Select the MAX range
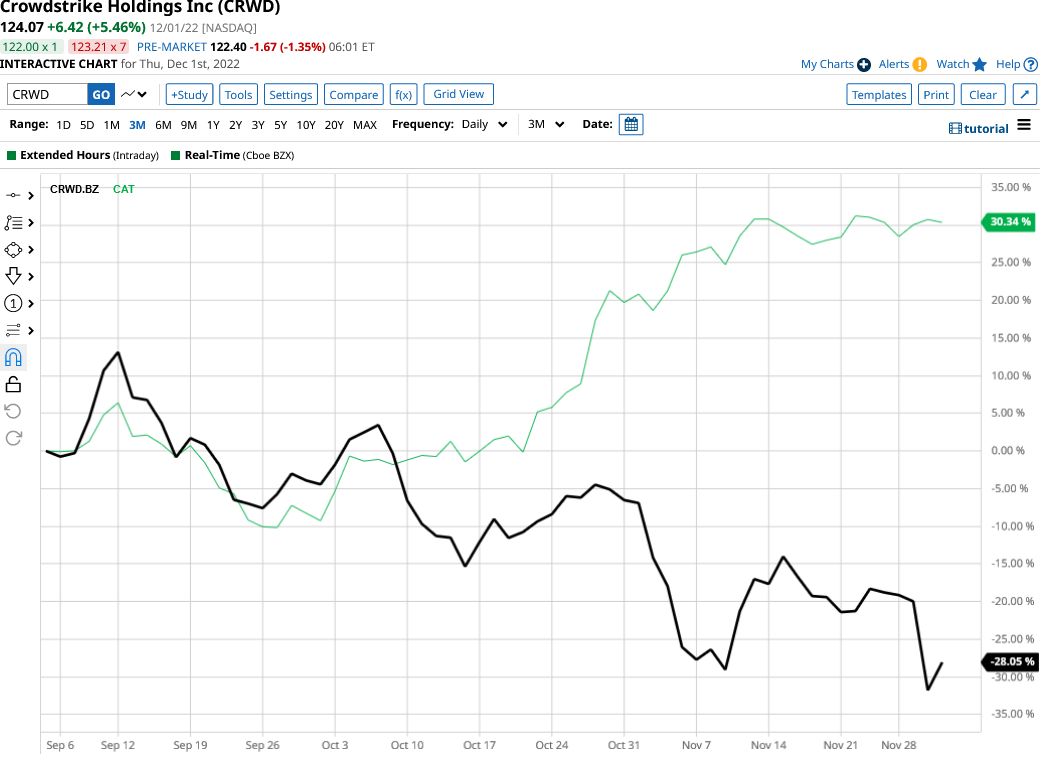This screenshot has width=1051, height=771. (365, 125)
